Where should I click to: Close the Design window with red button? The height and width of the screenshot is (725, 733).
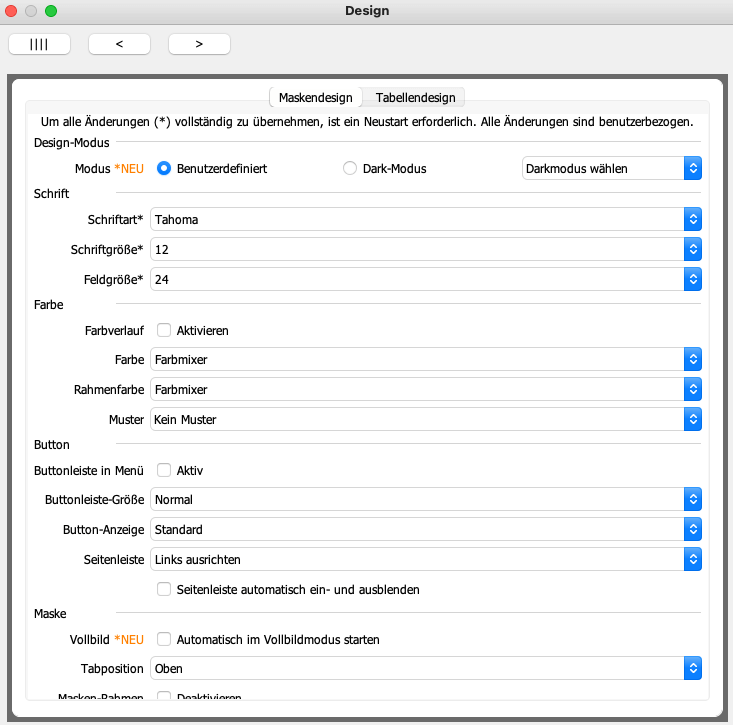[x=11, y=11]
